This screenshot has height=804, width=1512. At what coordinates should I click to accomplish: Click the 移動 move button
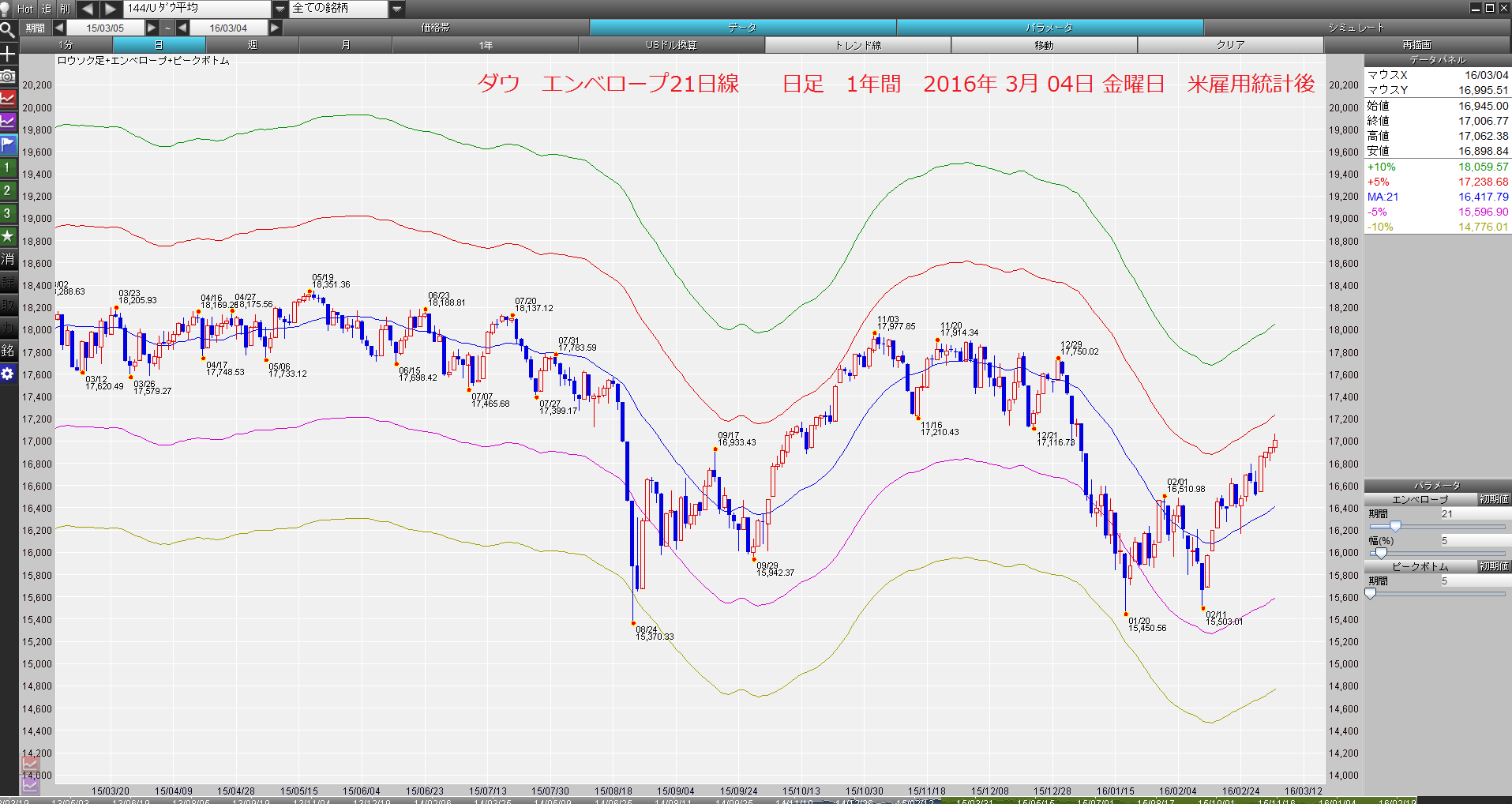coord(1045,45)
